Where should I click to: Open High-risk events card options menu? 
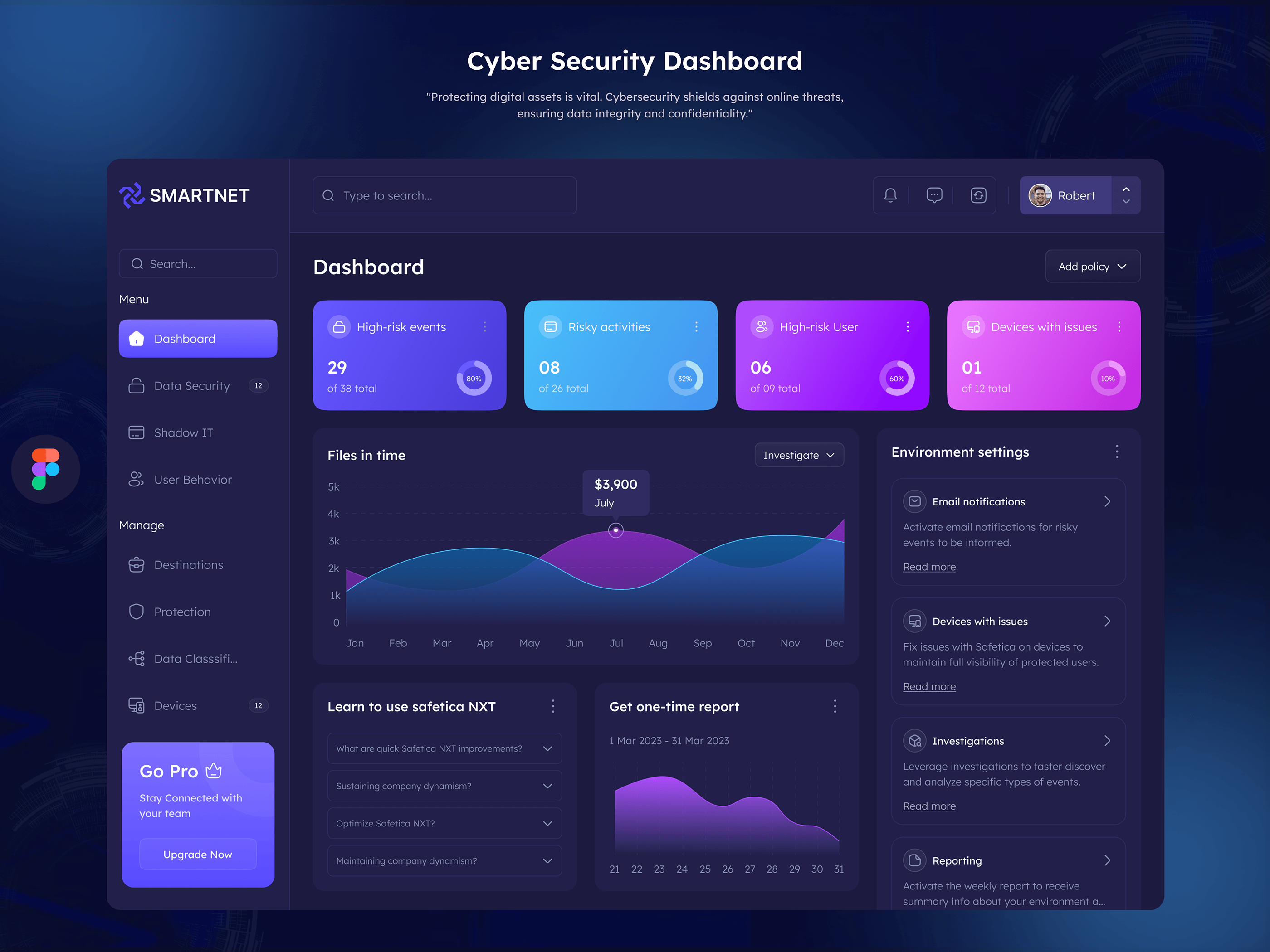point(485,326)
